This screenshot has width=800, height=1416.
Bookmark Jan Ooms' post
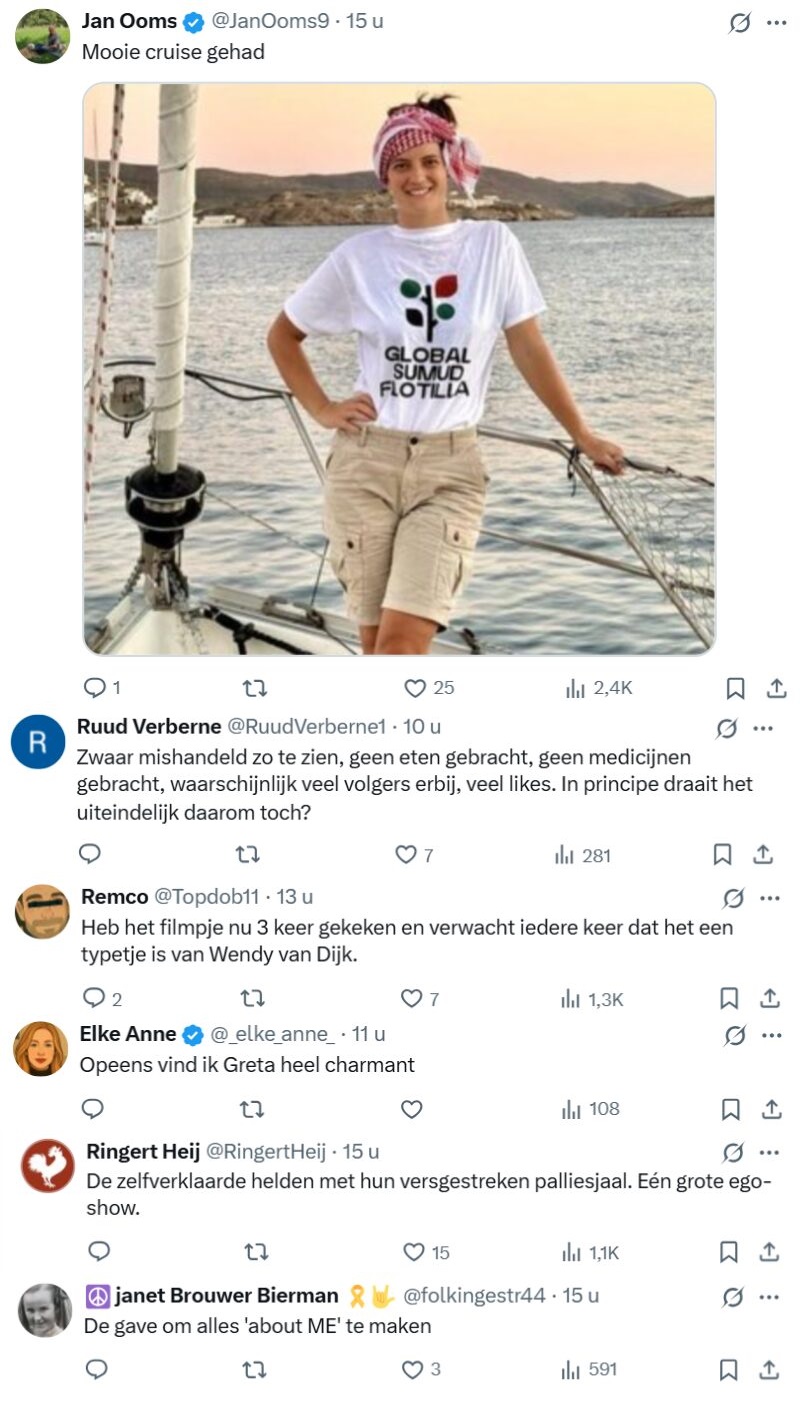coord(734,688)
